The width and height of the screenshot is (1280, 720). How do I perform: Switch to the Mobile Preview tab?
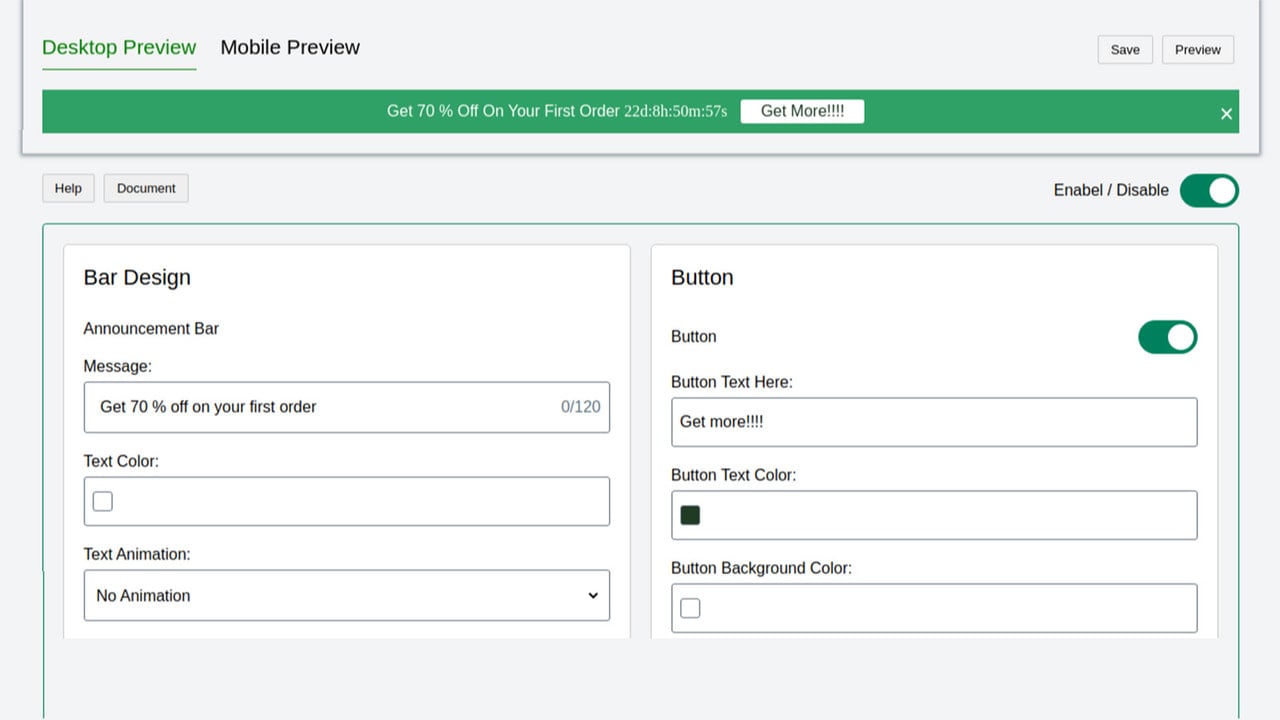pos(290,47)
